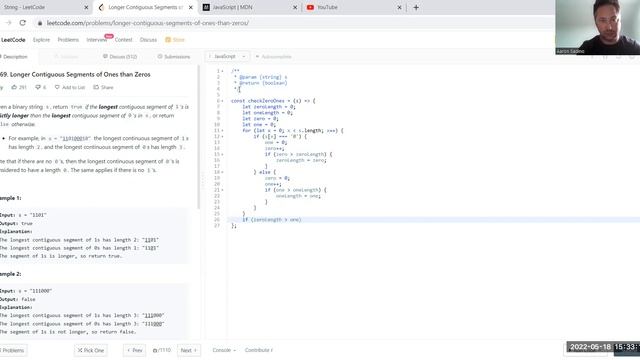Open the JavaScript language dropdown
Image resolution: width=640 pixels, height=360 pixels.
click(227, 56)
